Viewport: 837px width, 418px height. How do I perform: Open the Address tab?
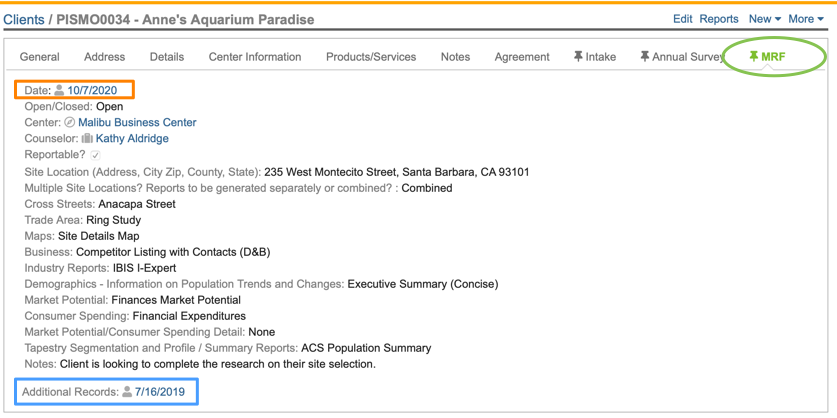(105, 57)
